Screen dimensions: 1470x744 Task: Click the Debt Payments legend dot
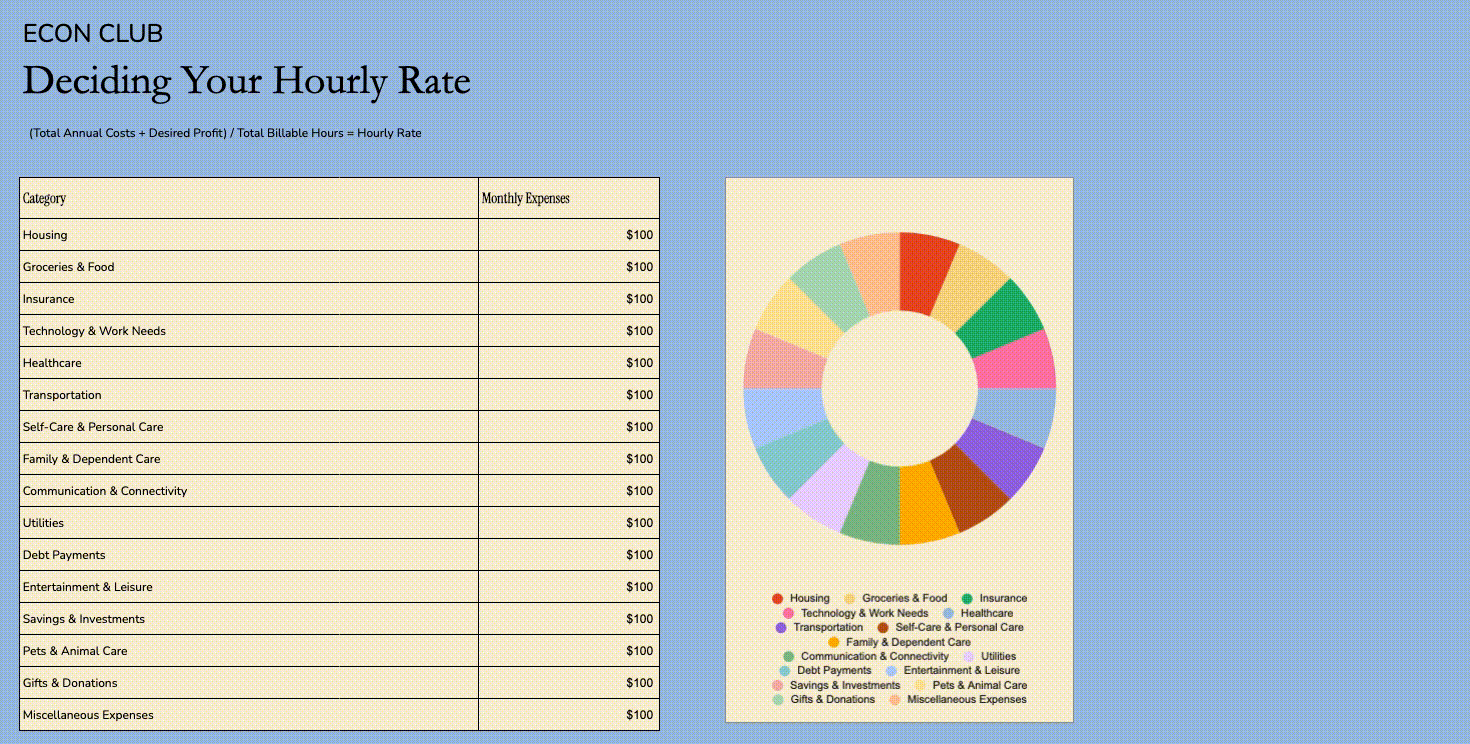(785, 670)
